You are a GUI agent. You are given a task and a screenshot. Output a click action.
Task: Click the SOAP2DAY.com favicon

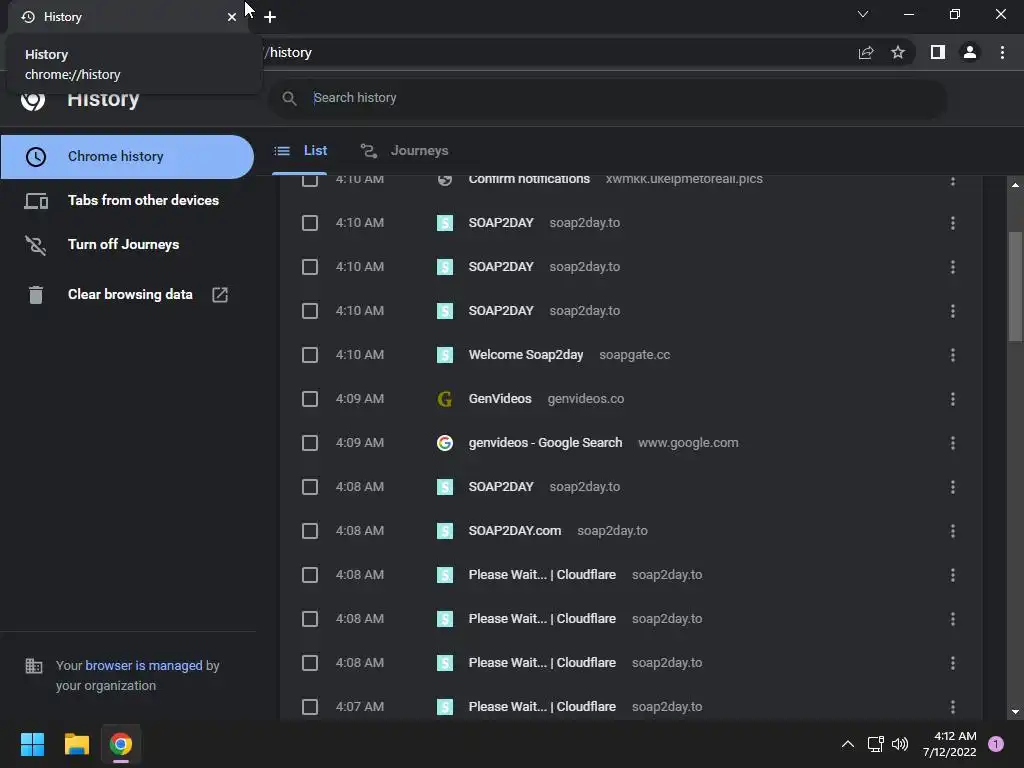point(445,531)
